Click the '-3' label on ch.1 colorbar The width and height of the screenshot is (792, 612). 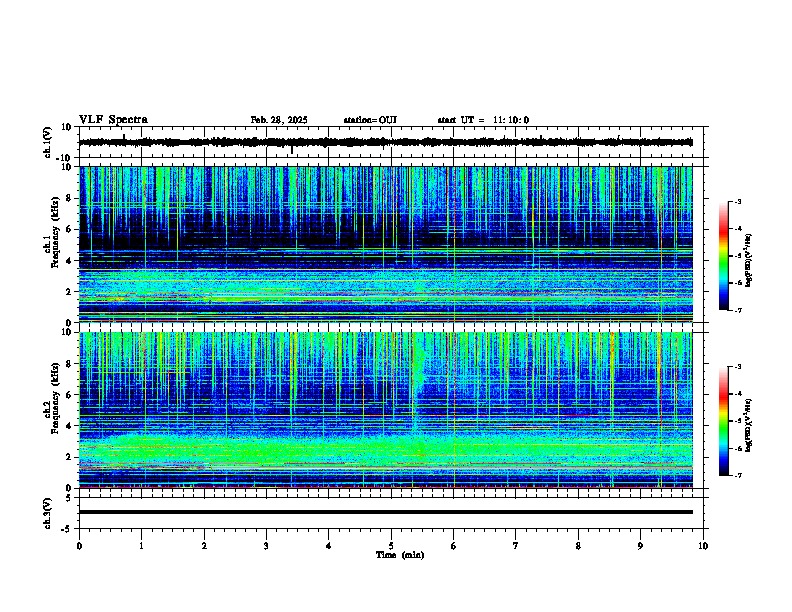[x=737, y=201]
